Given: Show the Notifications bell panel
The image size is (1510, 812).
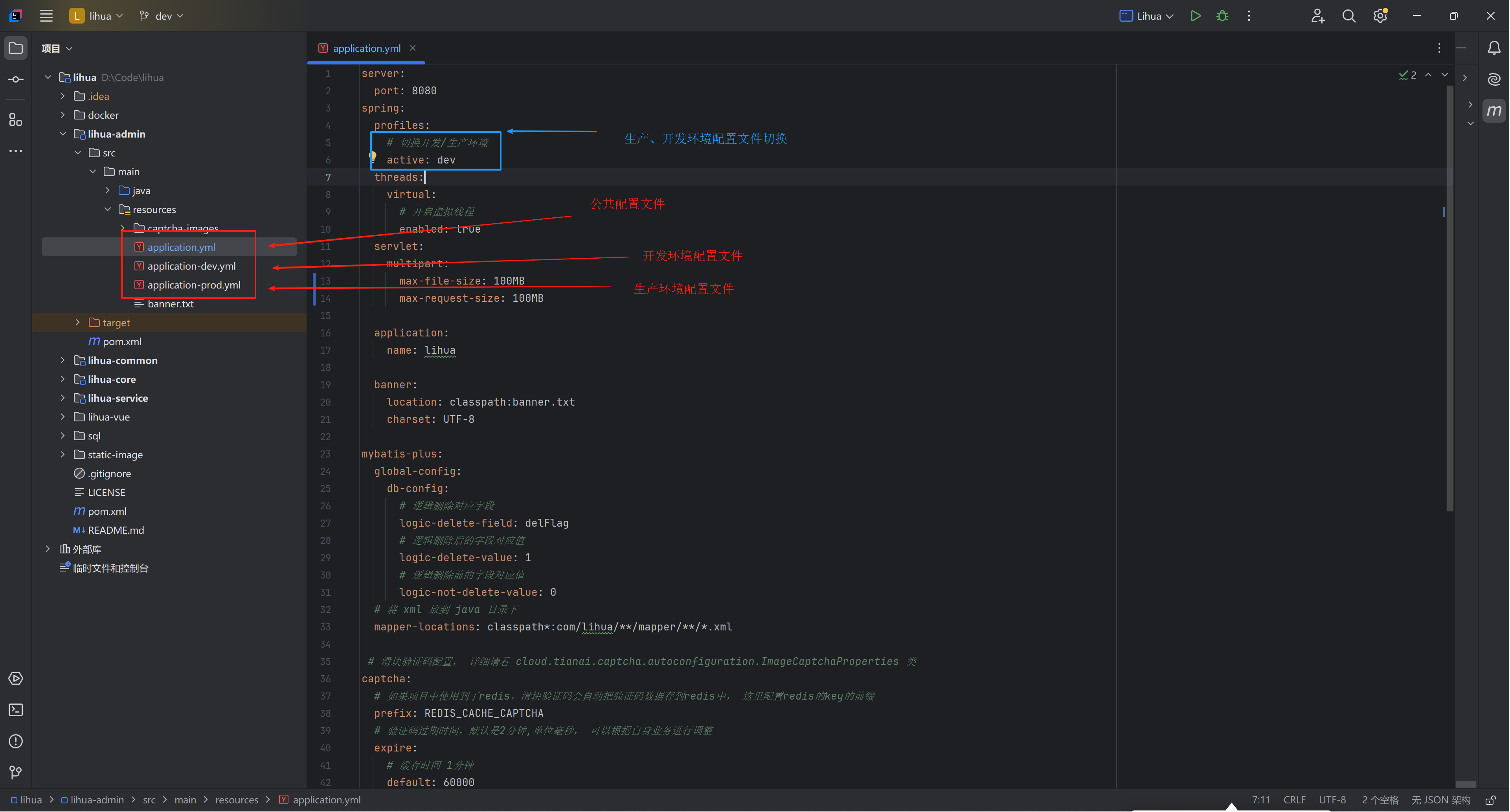Looking at the screenshot, I should (x=1494, y=48).
